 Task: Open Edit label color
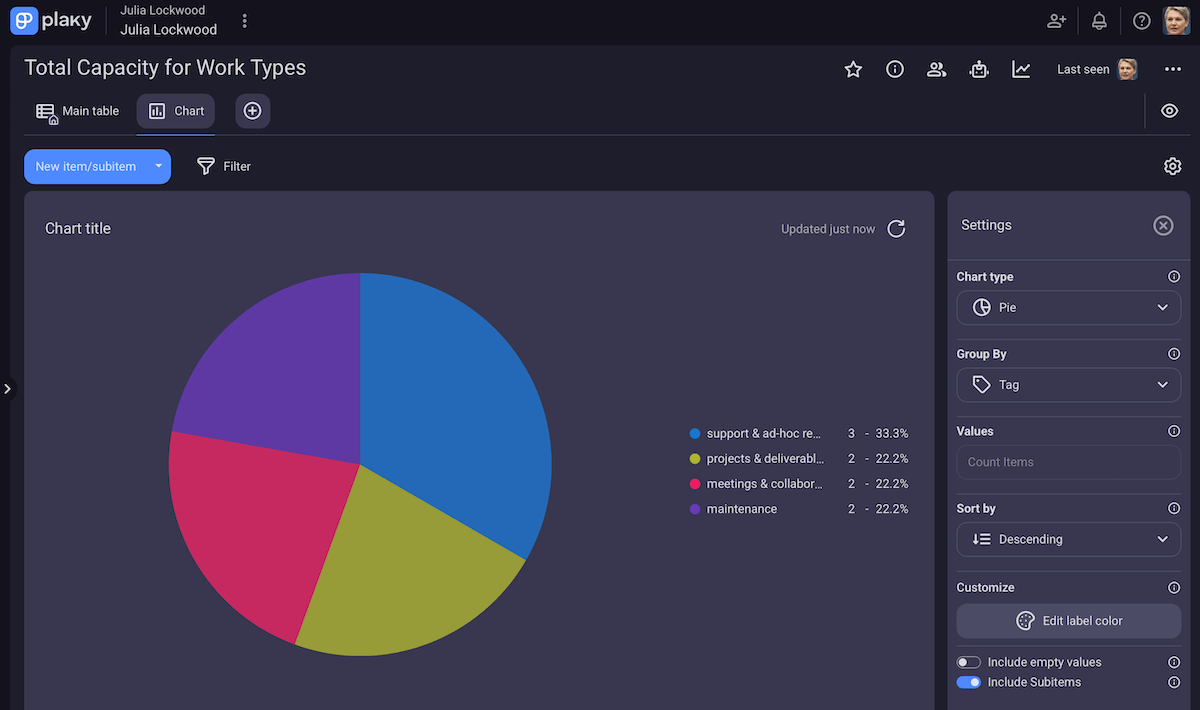[1068, 620]
